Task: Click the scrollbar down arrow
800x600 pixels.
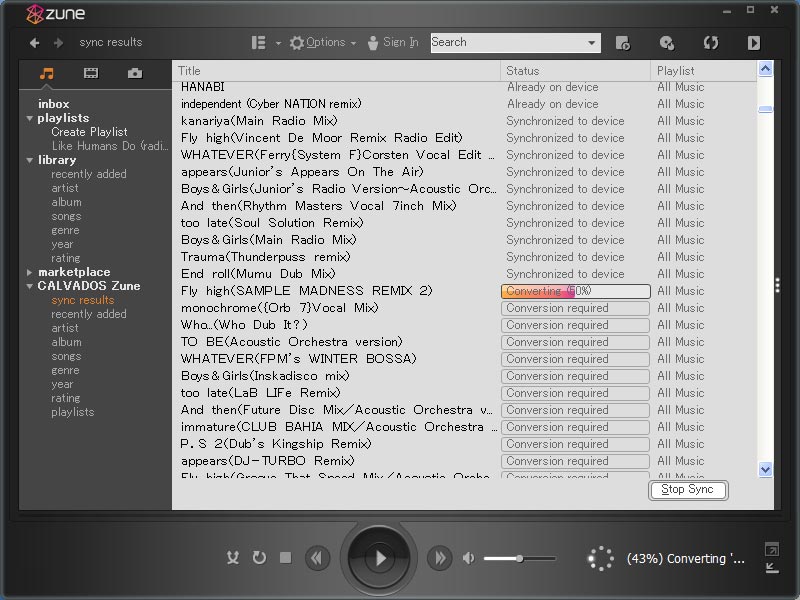Action: (x=765, y=469)
